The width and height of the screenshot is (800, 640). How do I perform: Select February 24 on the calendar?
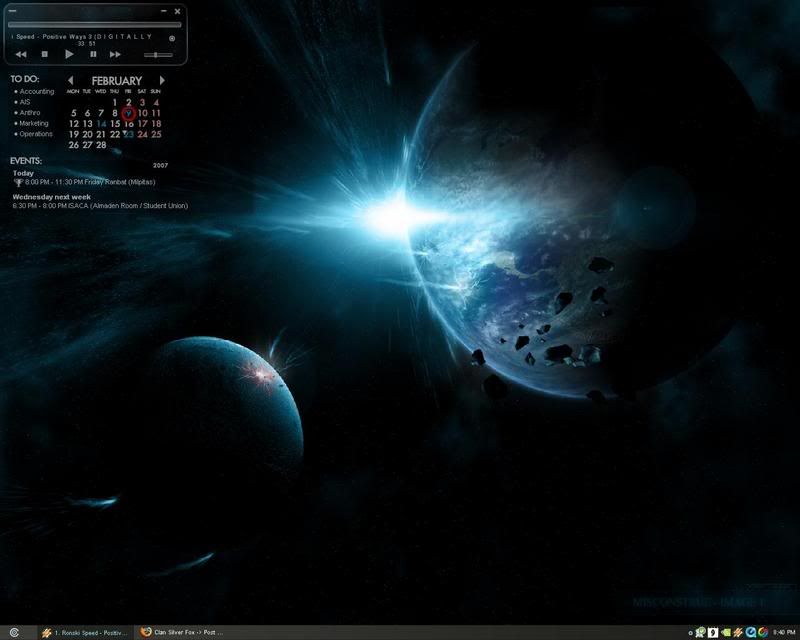point(142,135)
